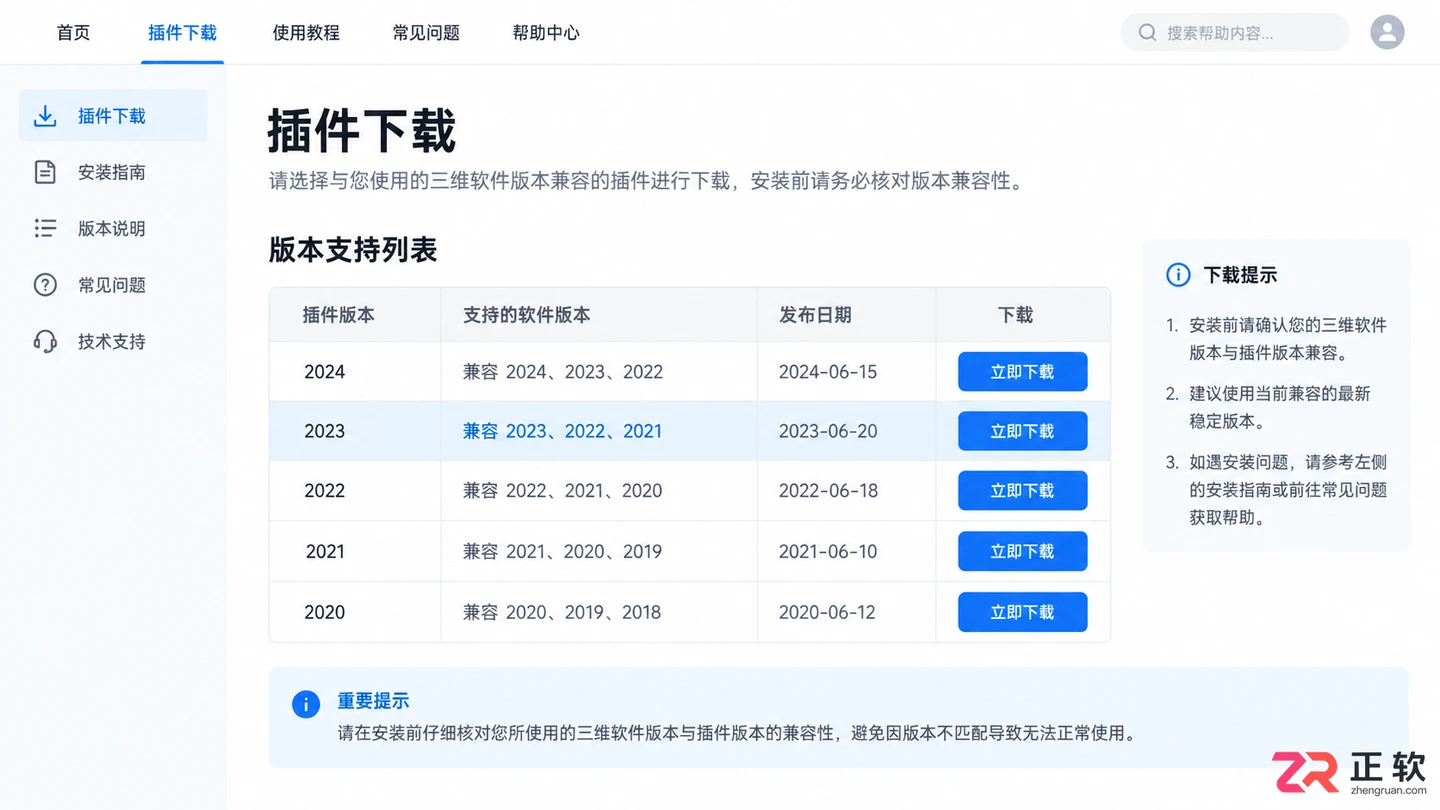The width and height of the screenshot is (1440, 810).
Task: Click the 技术支持 headset icon
Action: (x=45, y=341)
